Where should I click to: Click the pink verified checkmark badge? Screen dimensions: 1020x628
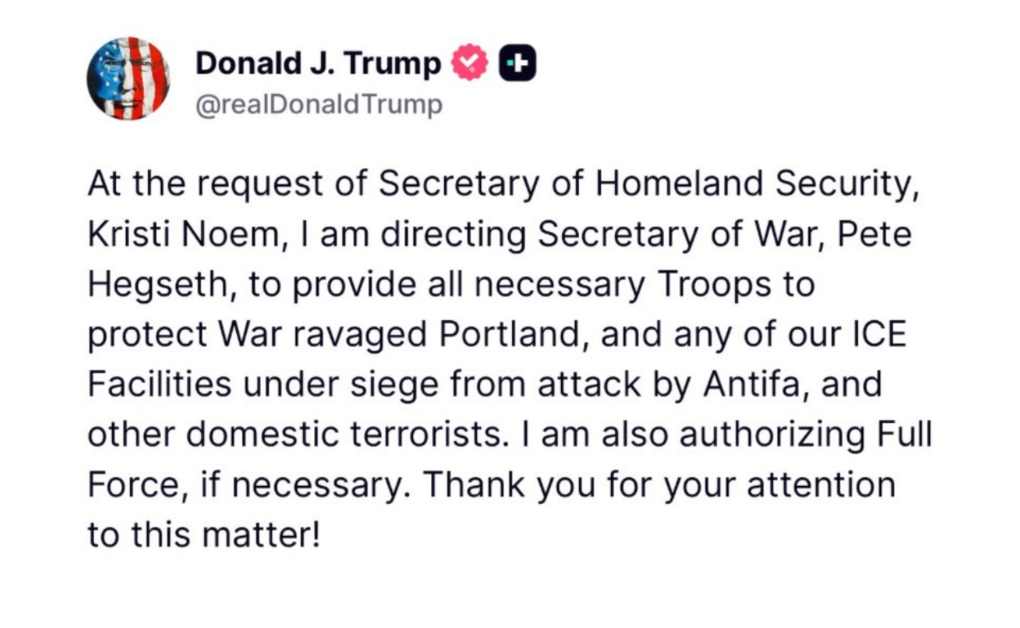coord(469,63)
